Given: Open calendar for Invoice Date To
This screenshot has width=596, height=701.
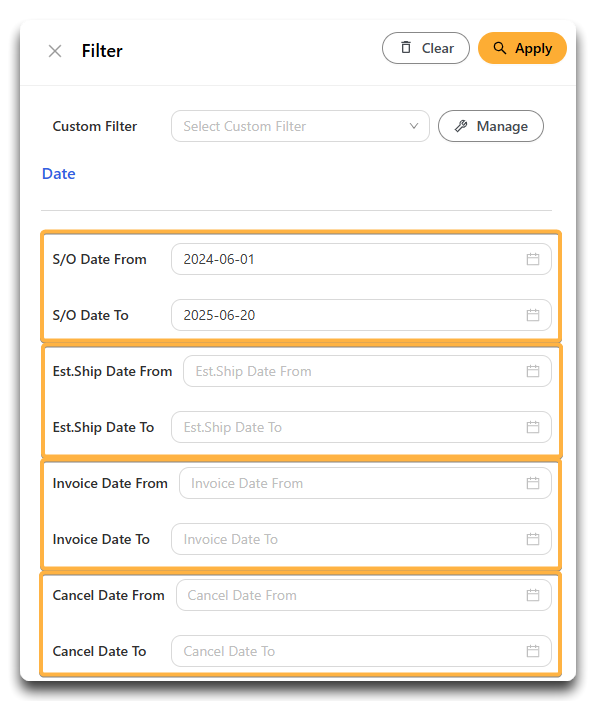Looking at the screenshot, I should point(533,539).
